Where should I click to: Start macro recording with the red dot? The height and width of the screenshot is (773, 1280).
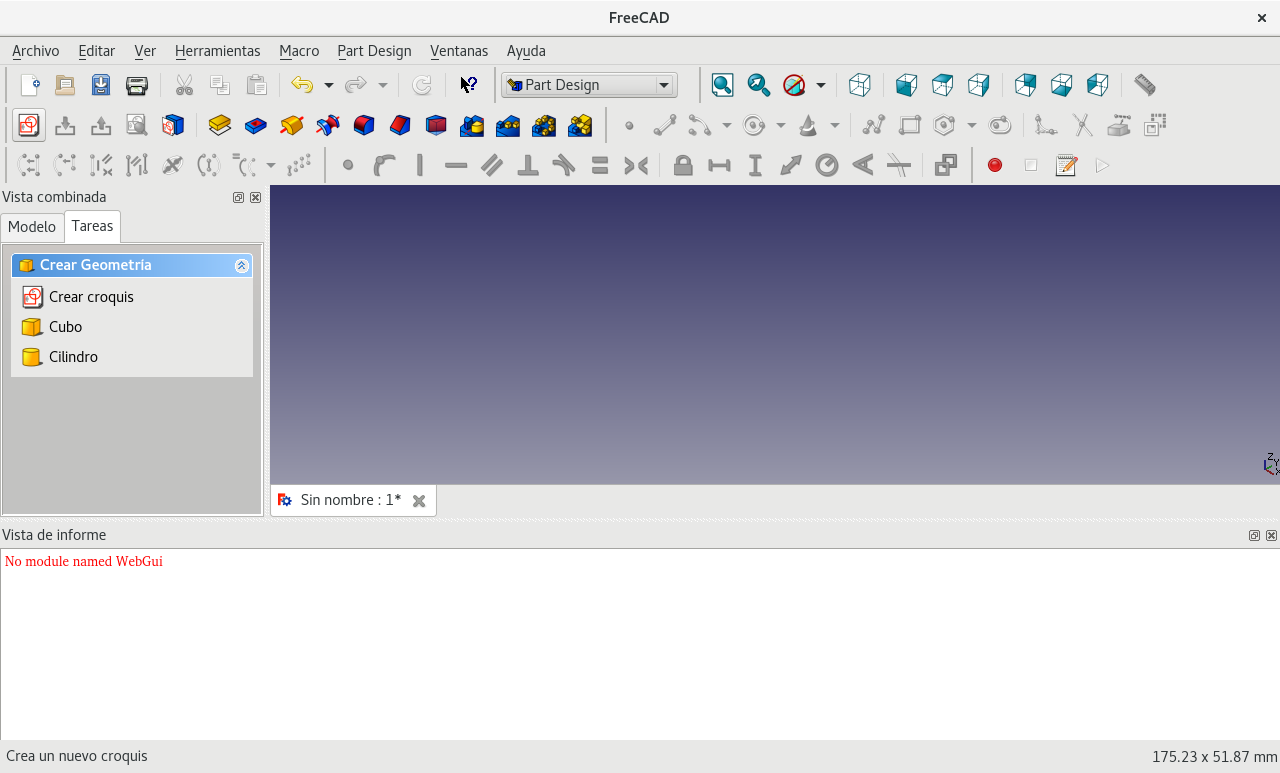click(995, 165)
